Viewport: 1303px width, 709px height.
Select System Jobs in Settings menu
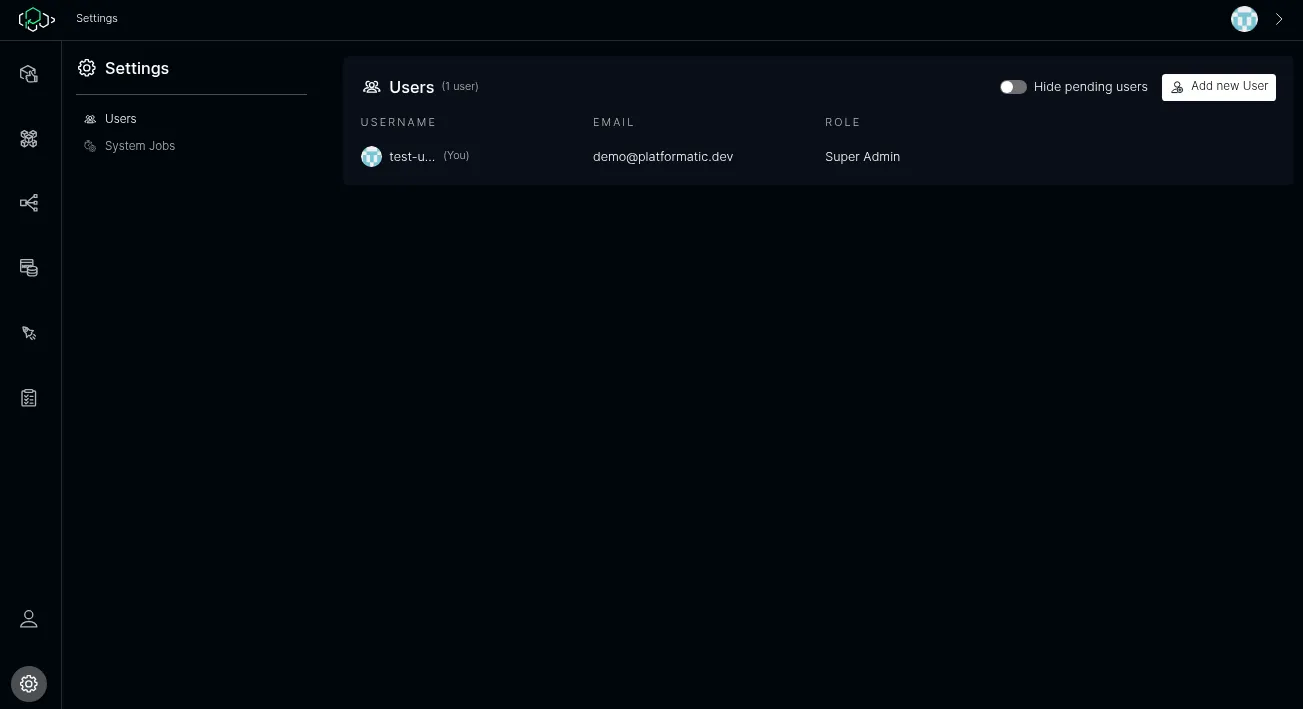pyautogui.click(x=139, y=146)
